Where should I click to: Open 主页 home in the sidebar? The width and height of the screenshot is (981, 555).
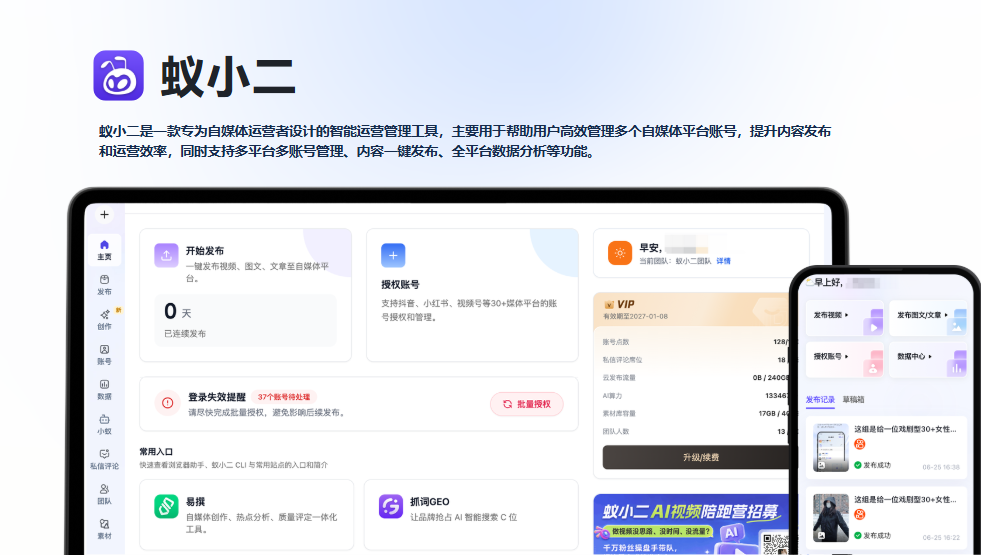tap(104, 250)
